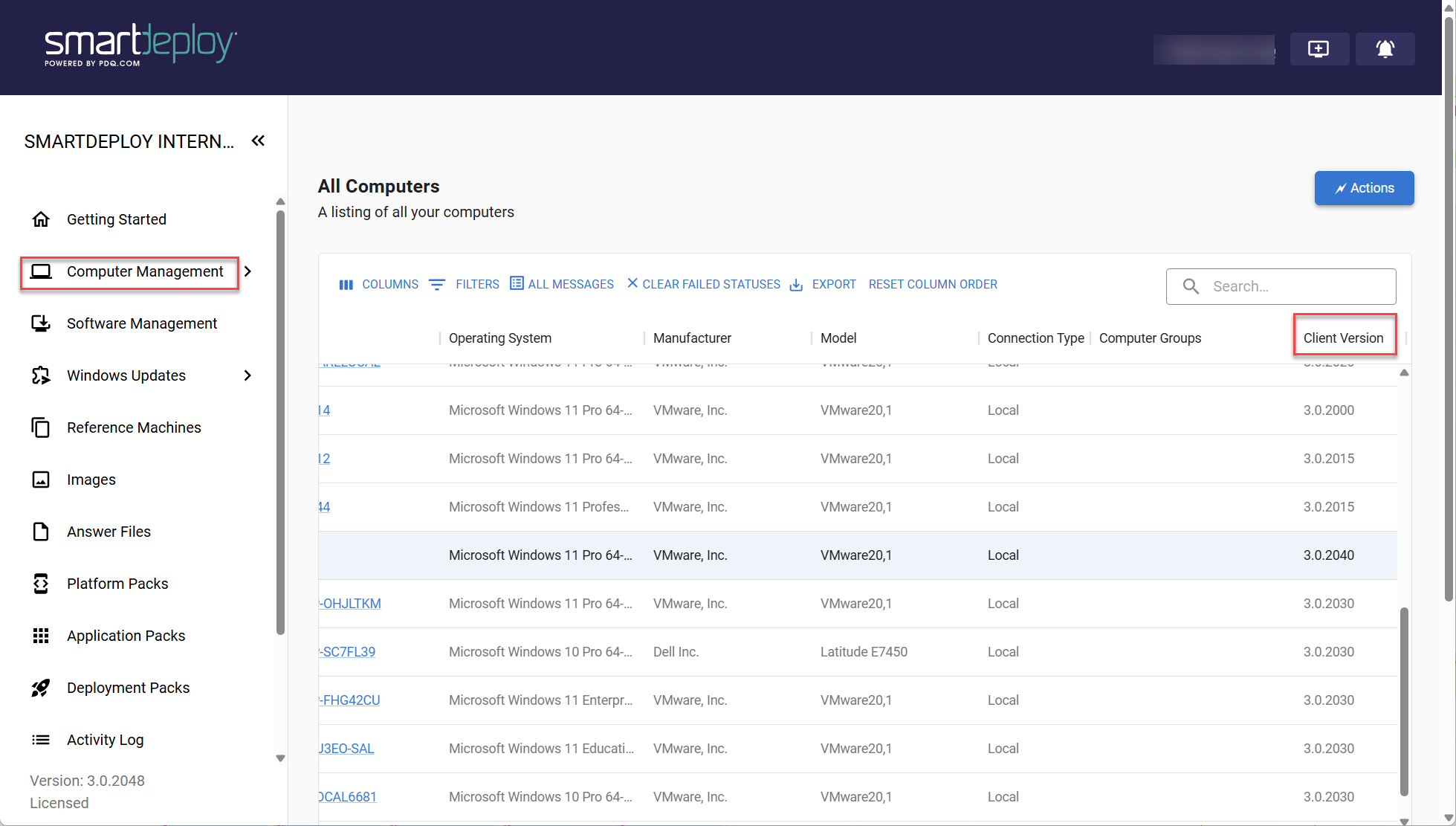Click the Search input field
Viewport: 1456px width, 826px height.
point(1293,286)
